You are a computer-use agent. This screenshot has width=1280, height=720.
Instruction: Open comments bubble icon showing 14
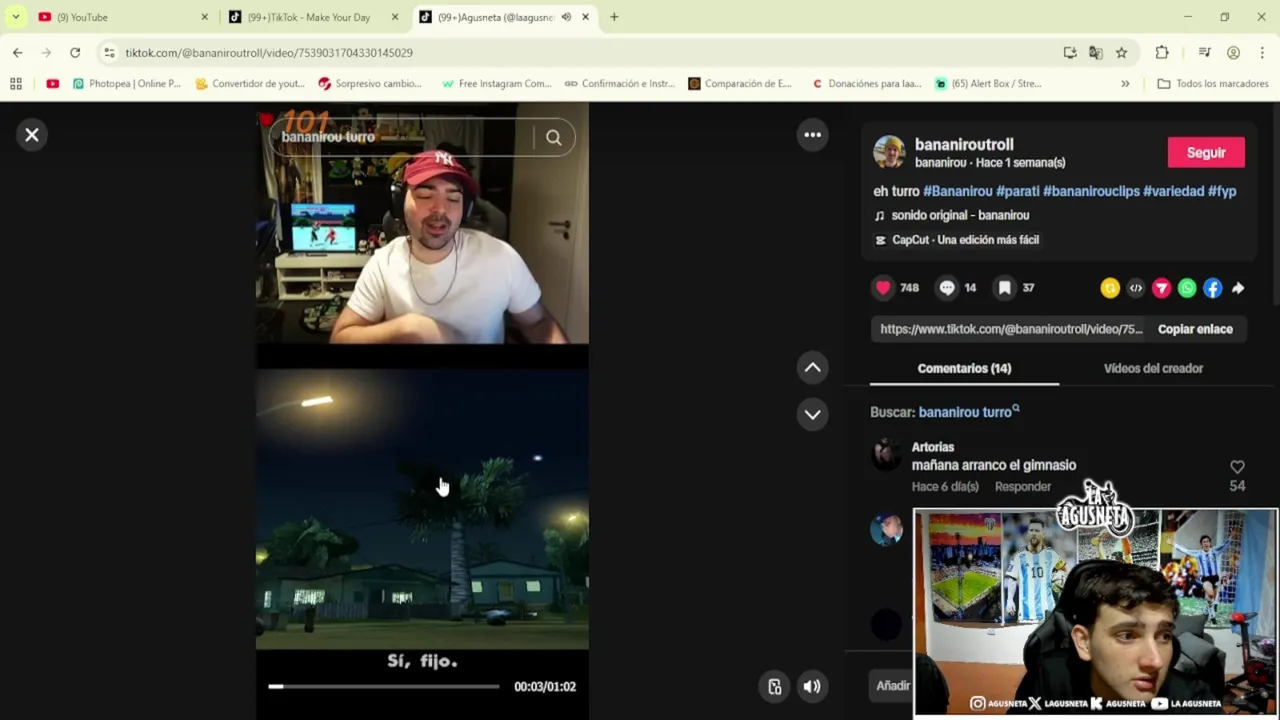point(947,288)
